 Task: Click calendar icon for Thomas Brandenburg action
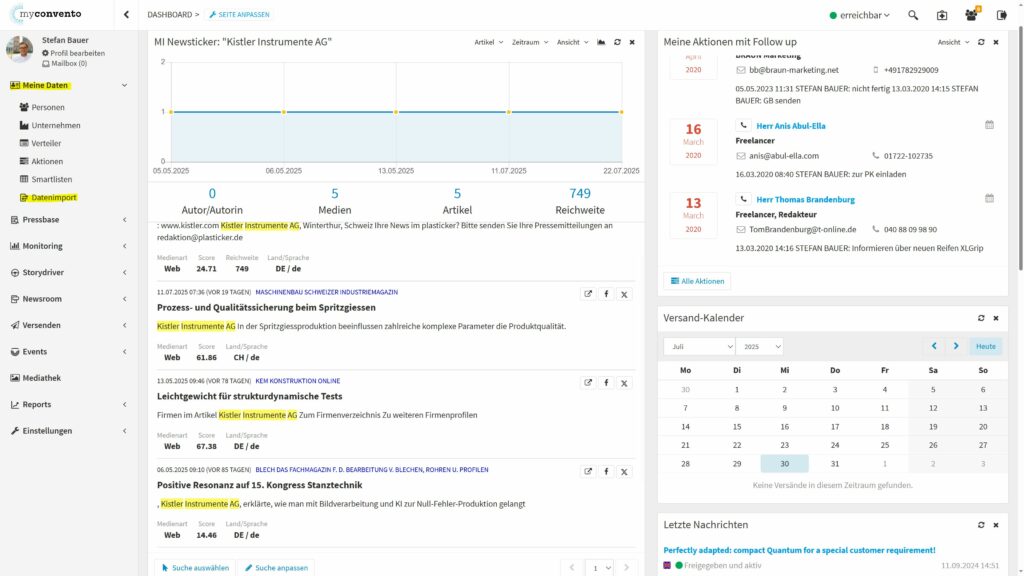pyautogui.click(x=989, y=199)
